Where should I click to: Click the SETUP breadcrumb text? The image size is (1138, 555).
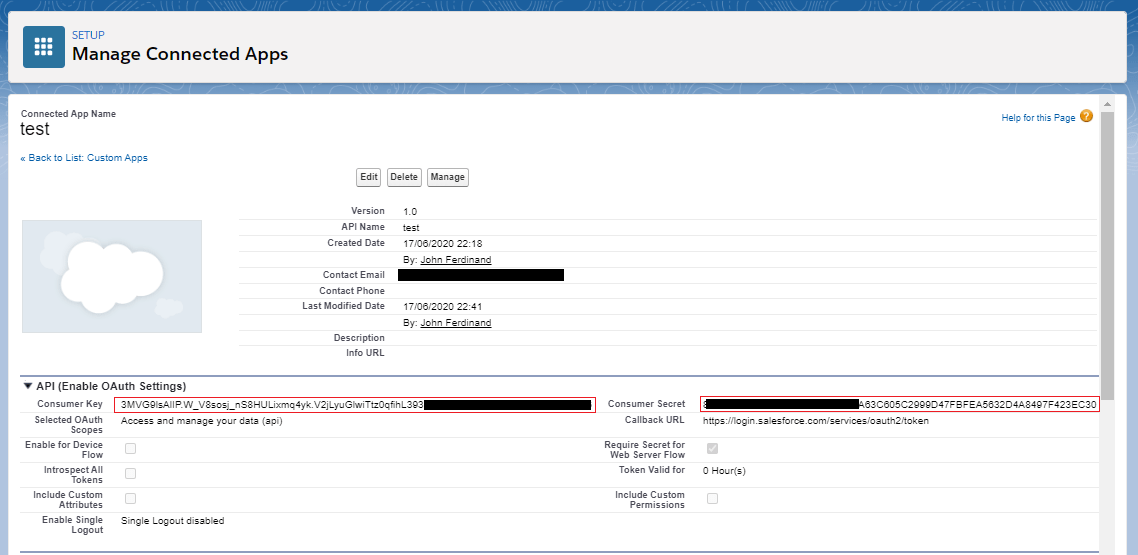[x=89, y=35]
